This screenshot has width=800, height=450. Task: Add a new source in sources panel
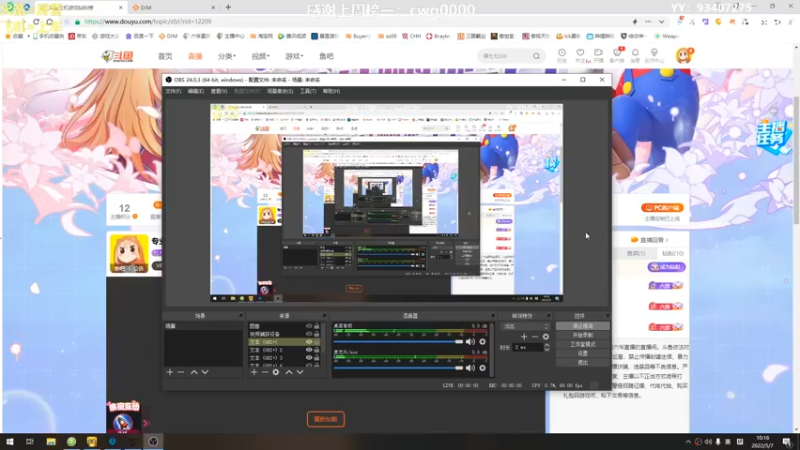pos(254,372)
